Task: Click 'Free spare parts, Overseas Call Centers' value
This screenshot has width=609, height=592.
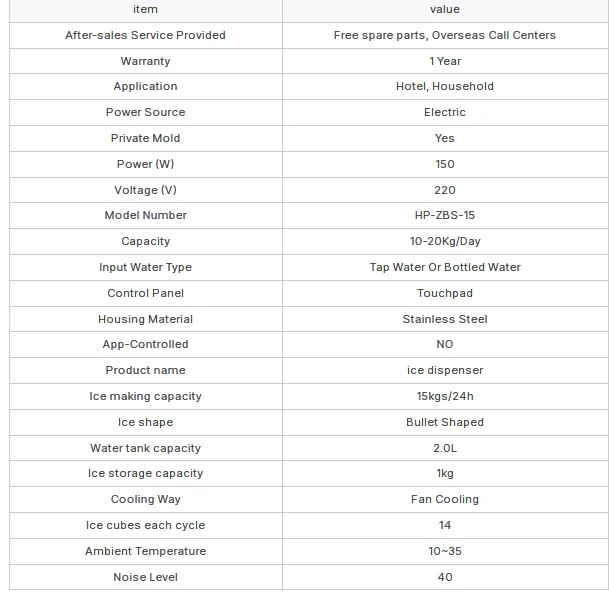Action: pyautogui.click(x=445, y=35)
